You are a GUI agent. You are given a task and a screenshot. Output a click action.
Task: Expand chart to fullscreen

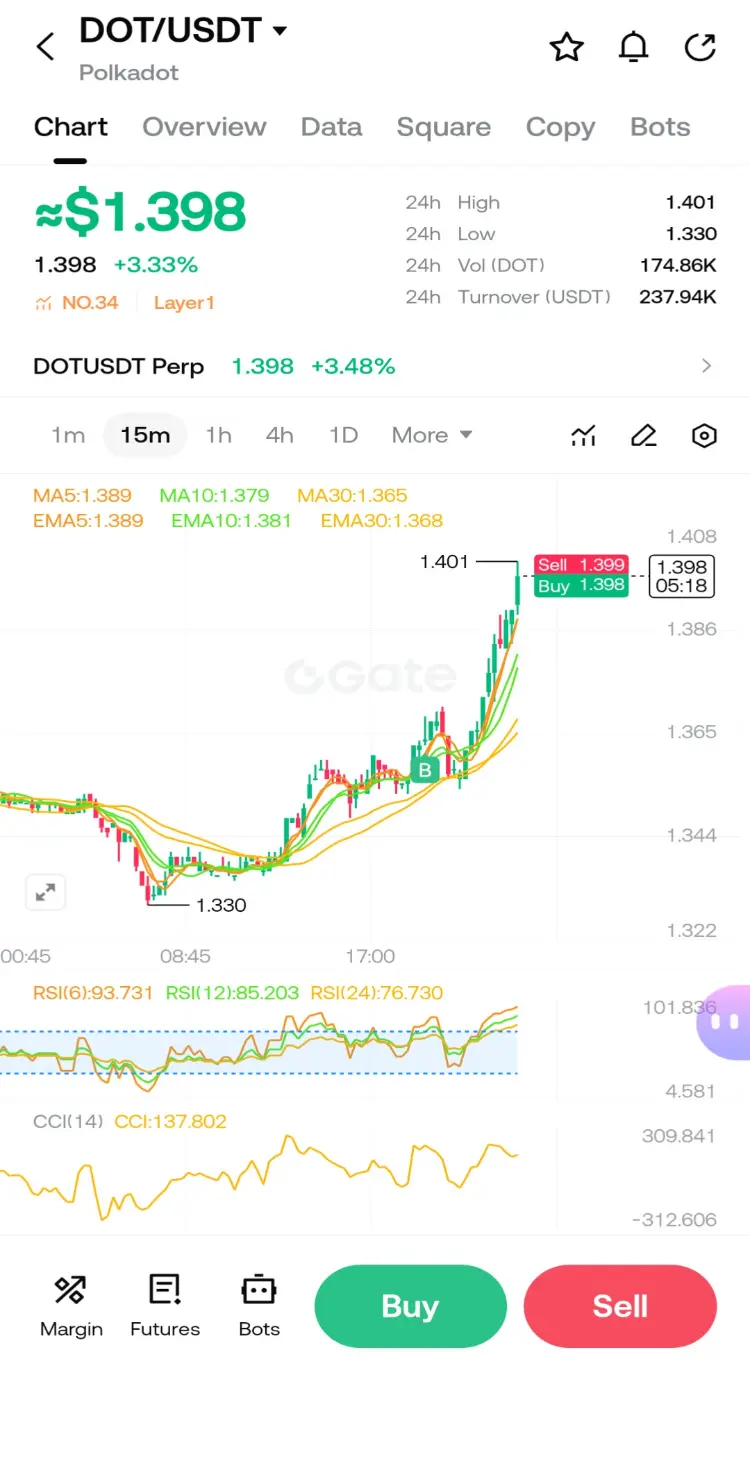click(45, 893)
